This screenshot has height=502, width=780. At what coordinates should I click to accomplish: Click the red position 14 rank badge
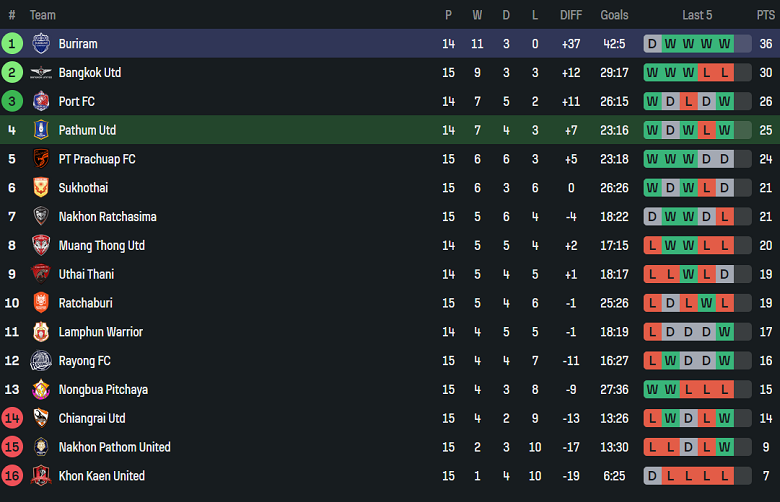(x=12, y=418)
